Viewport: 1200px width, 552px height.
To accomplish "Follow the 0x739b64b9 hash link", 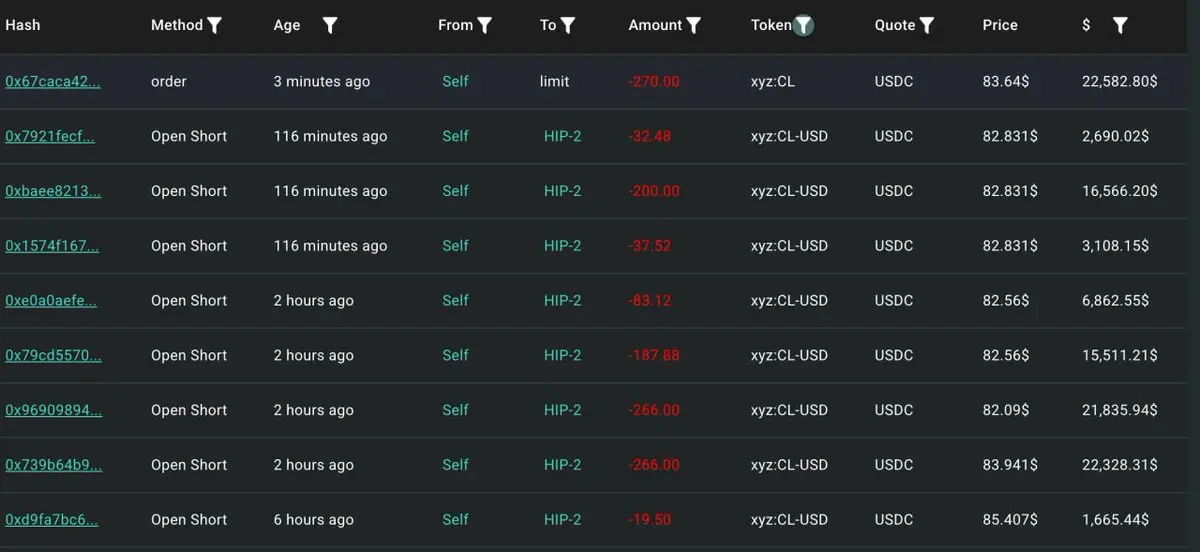I will (53, 465).
